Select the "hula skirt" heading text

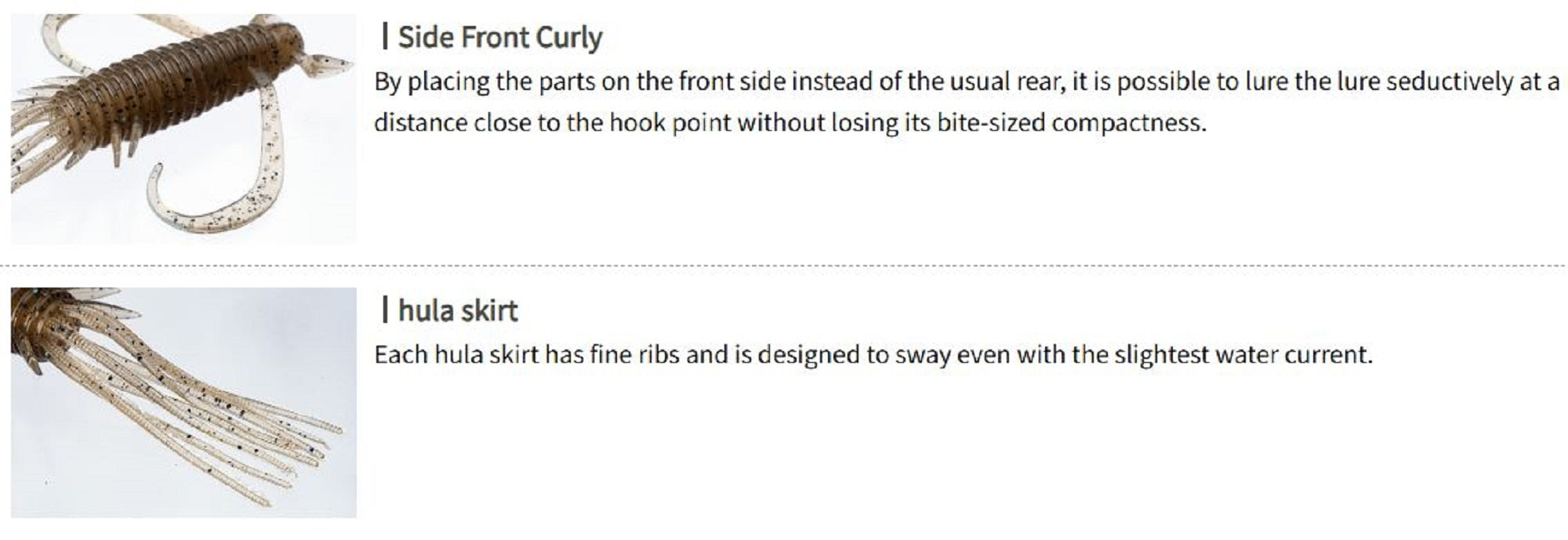click(458, 310)
